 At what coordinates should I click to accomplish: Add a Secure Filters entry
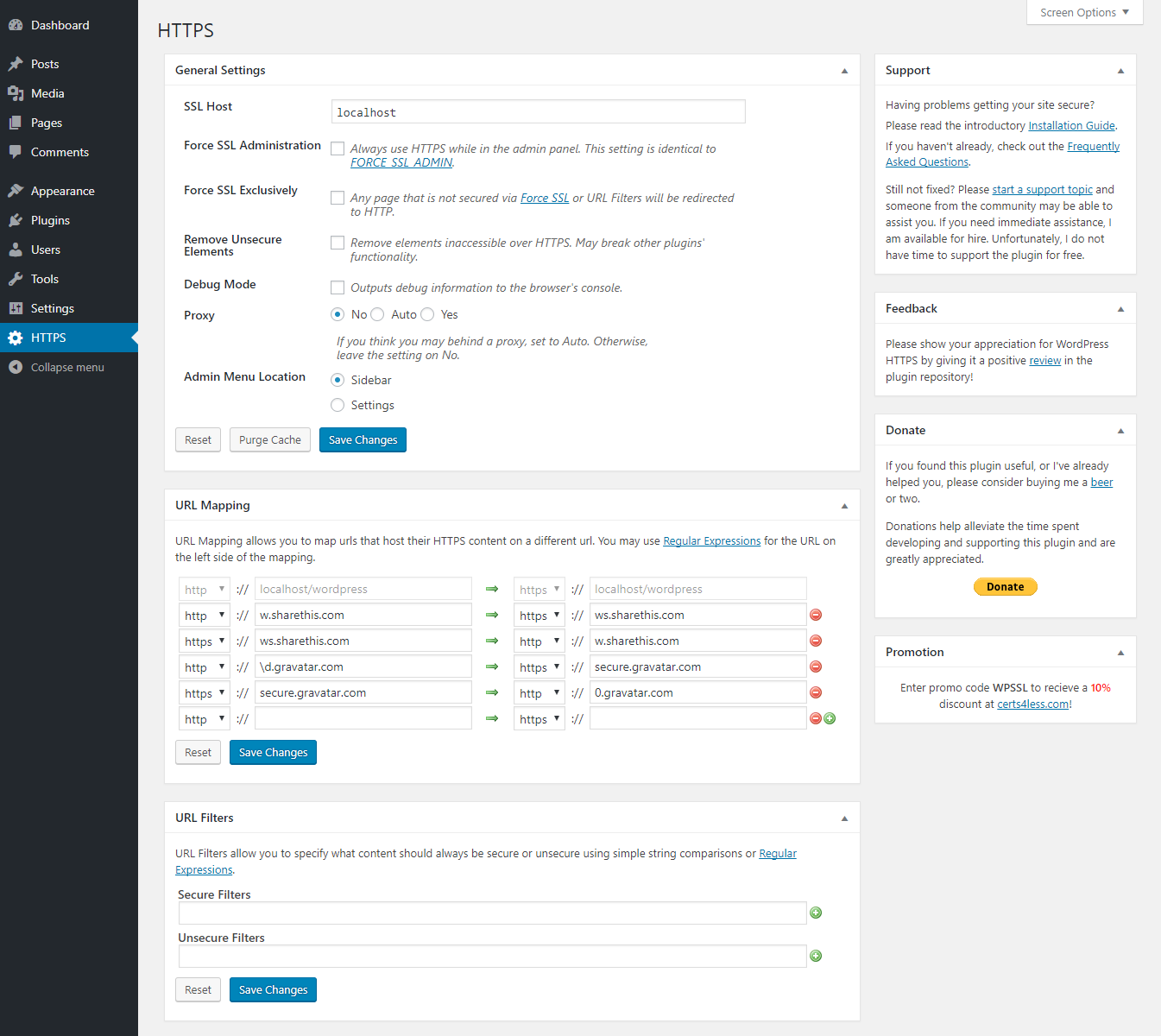click(816, 913)
